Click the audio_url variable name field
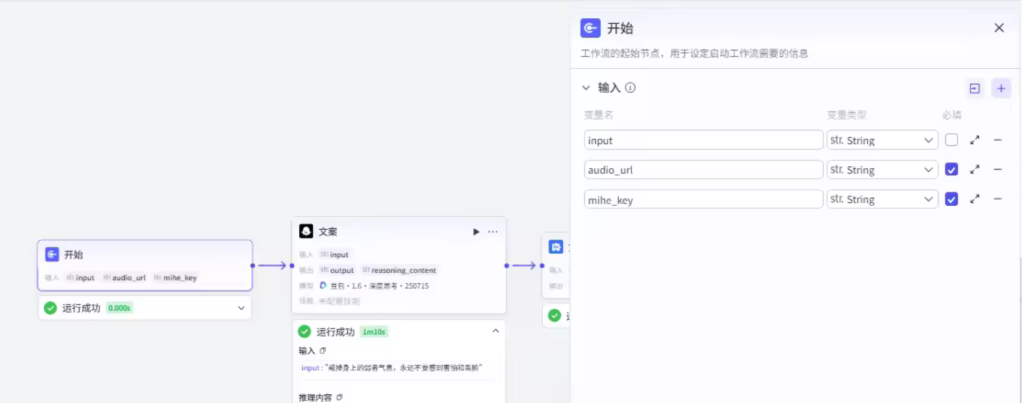 pos(703,170)
